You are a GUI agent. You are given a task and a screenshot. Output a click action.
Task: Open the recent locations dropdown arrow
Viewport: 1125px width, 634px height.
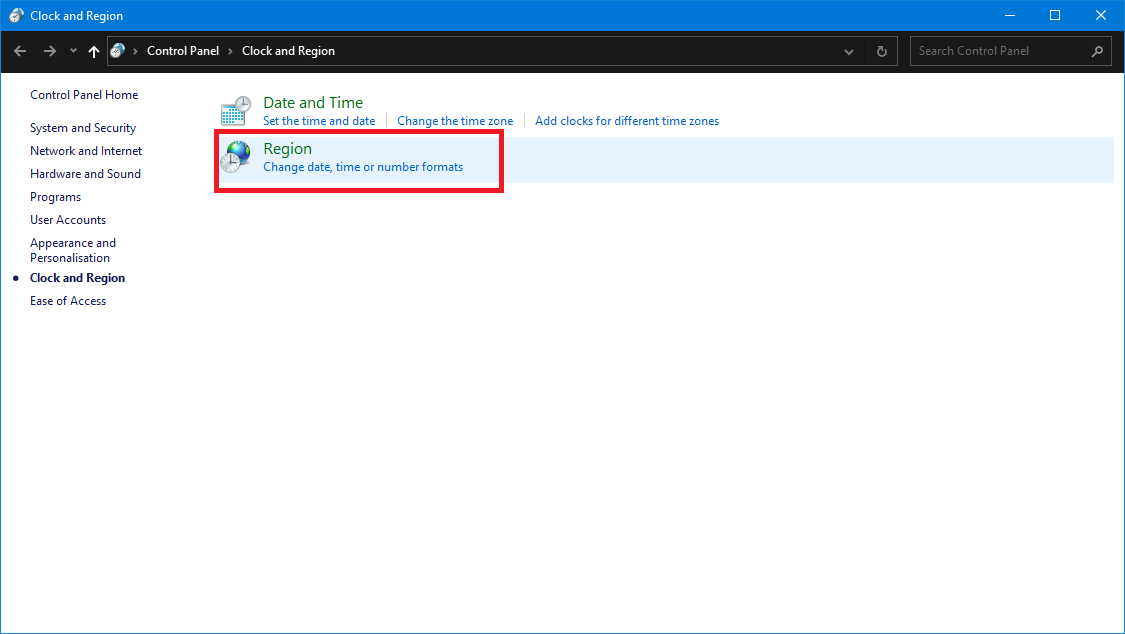(x=73, y=51)
